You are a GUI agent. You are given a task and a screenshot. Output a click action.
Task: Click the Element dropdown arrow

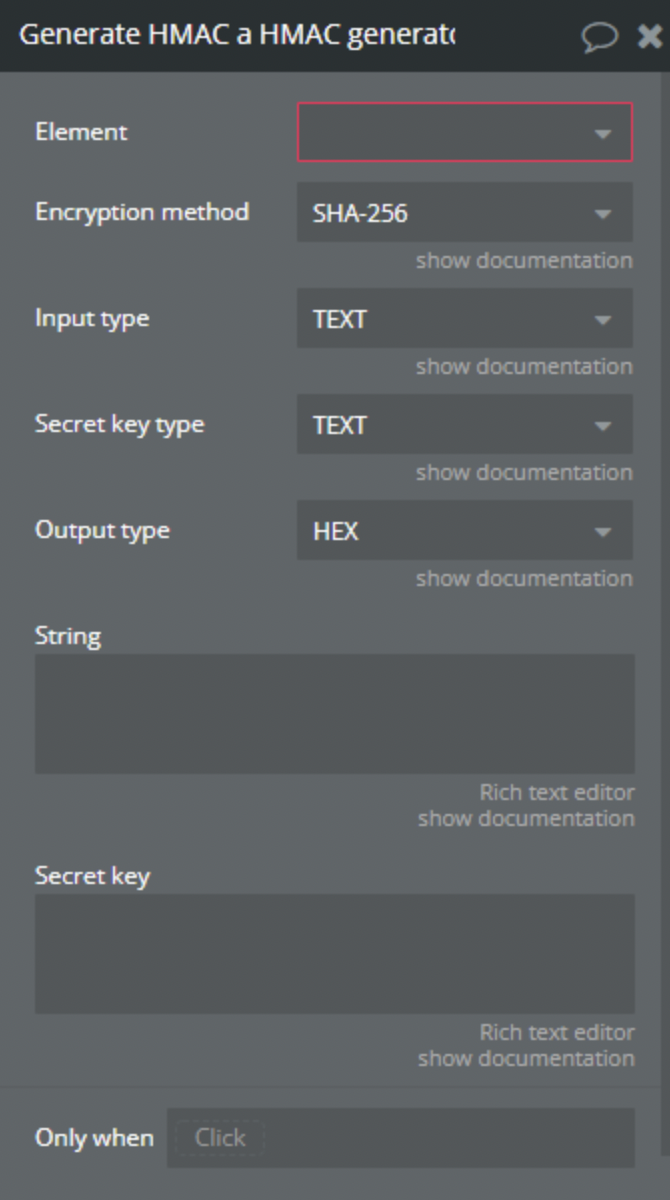tap(602, 133)
